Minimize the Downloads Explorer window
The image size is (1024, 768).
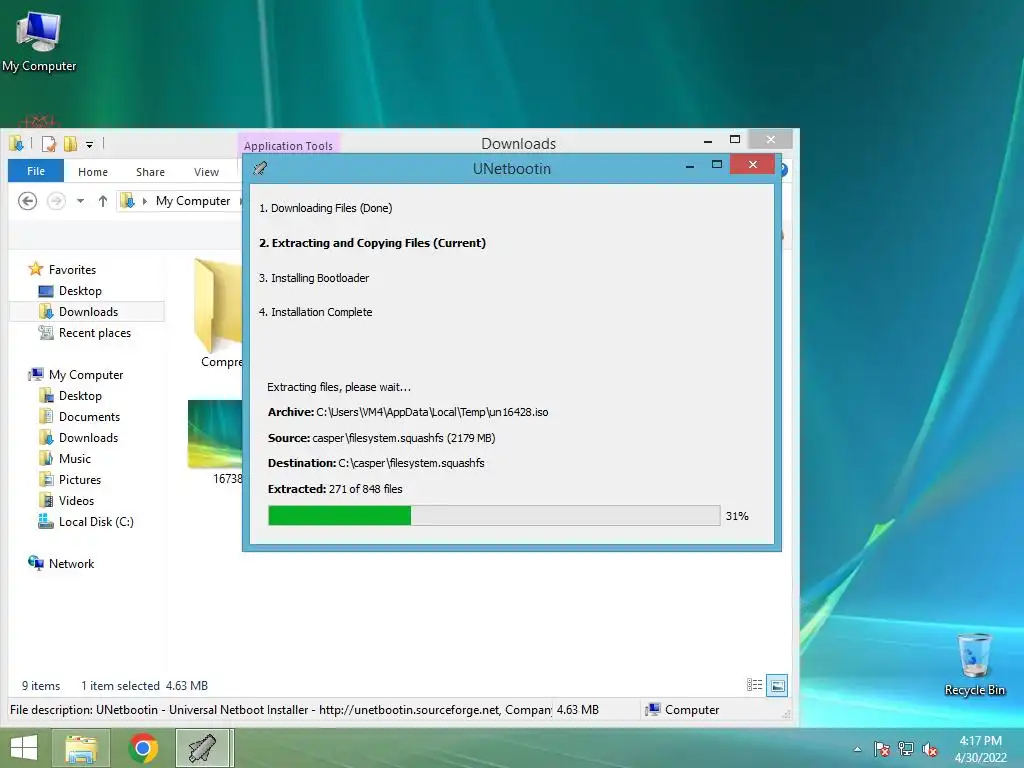708,140
